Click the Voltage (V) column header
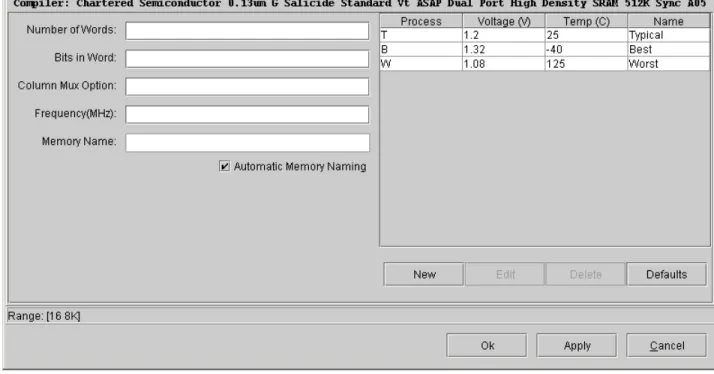Image resolution: width=714 pixels, height=374 pixels. click(x=504, y=21)
